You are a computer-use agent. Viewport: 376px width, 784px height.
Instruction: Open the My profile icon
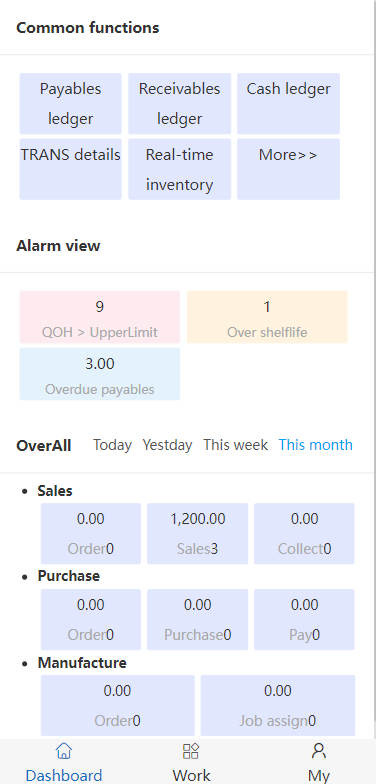point(318,750)
